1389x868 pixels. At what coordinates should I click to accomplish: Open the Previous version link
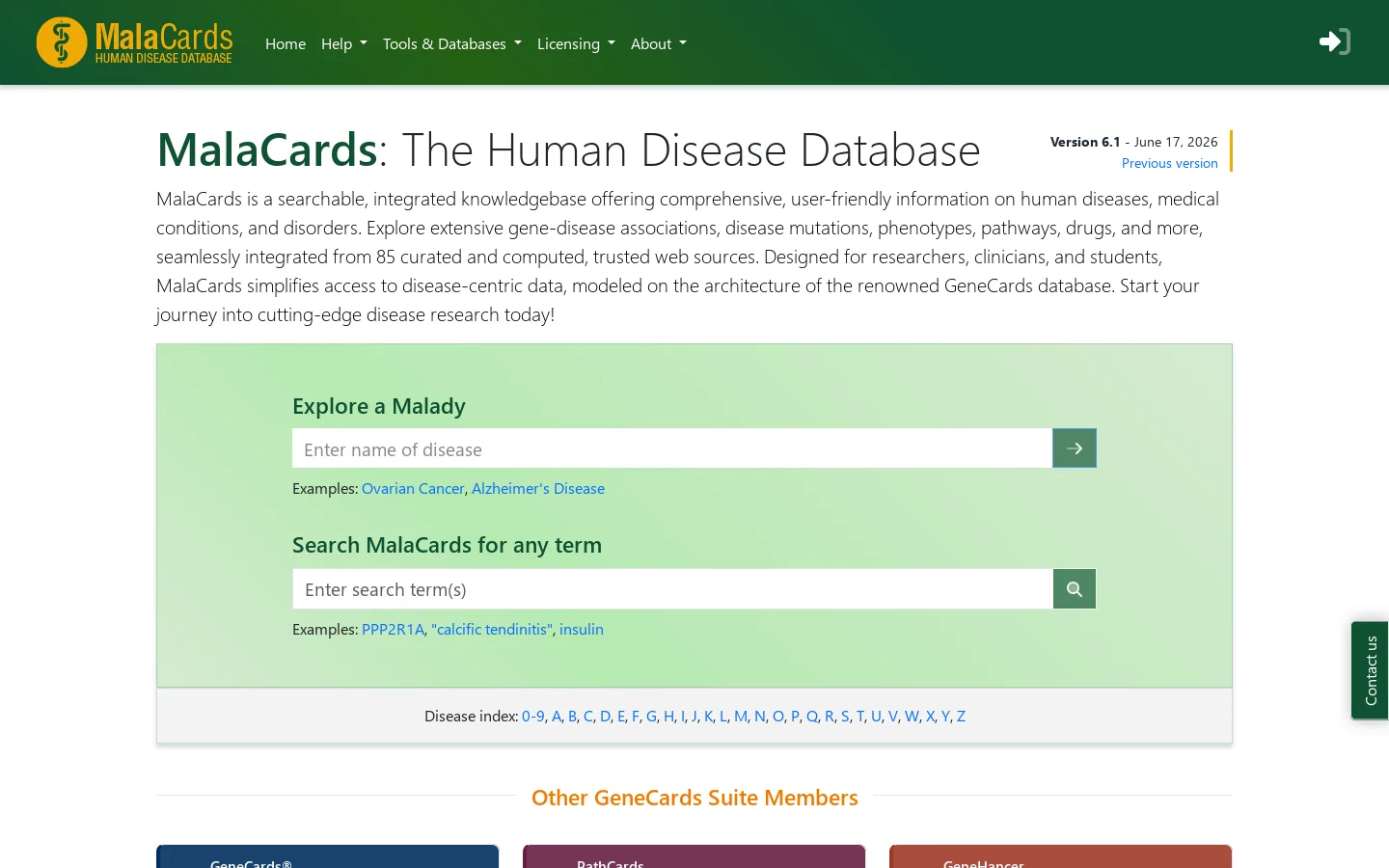point(1170,163)
